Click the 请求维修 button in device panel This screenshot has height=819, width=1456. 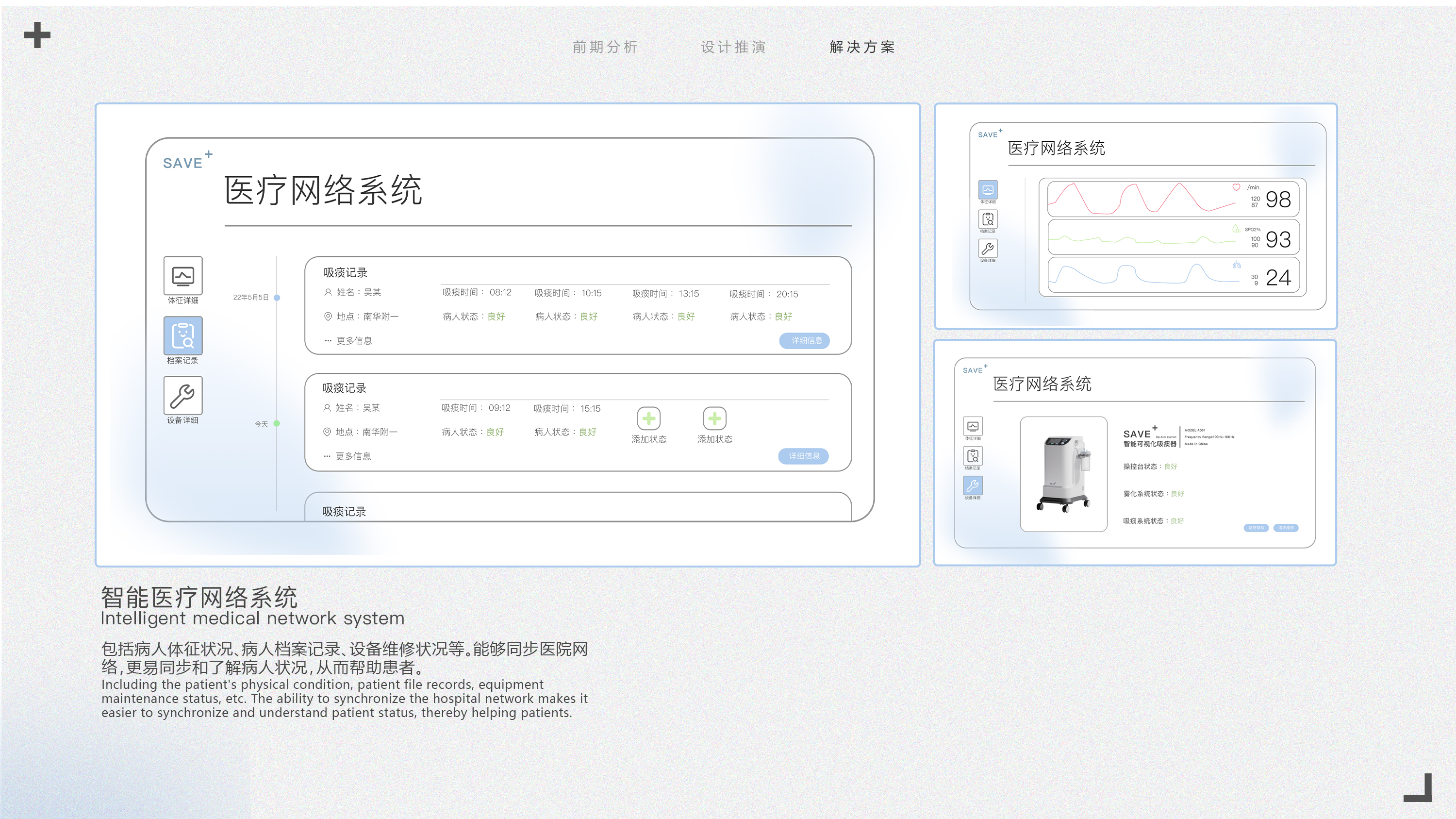pos(1286,528)
